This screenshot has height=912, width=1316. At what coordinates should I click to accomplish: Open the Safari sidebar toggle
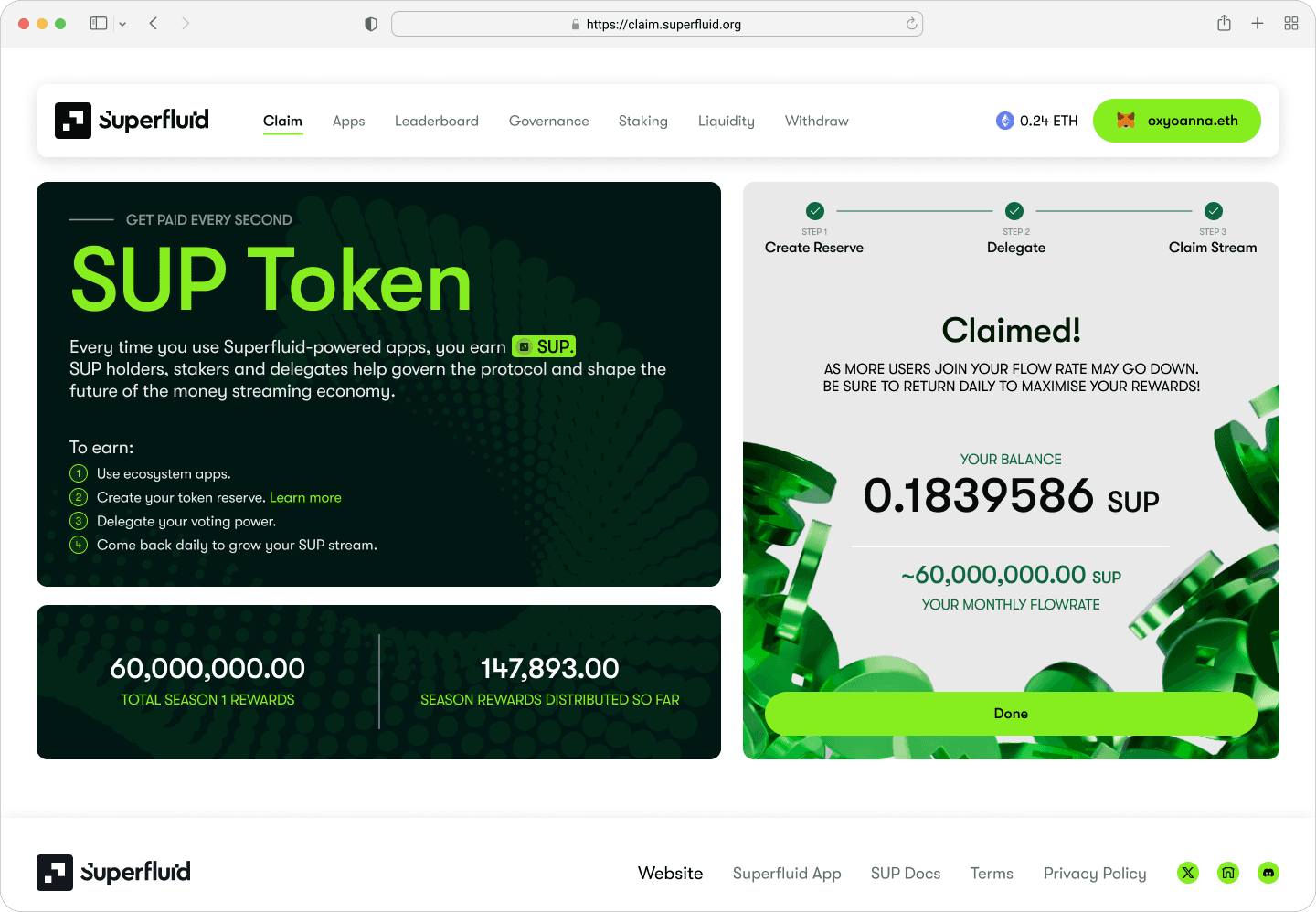point(99,24)
